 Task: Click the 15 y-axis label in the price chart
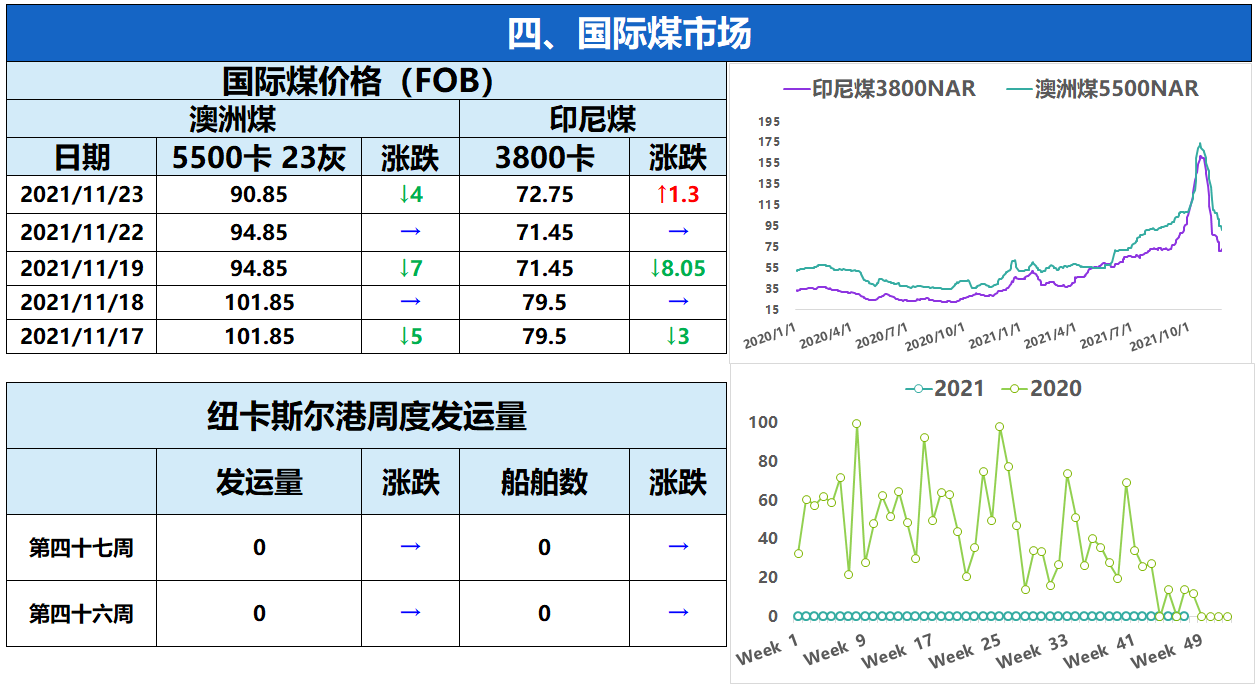772,309
